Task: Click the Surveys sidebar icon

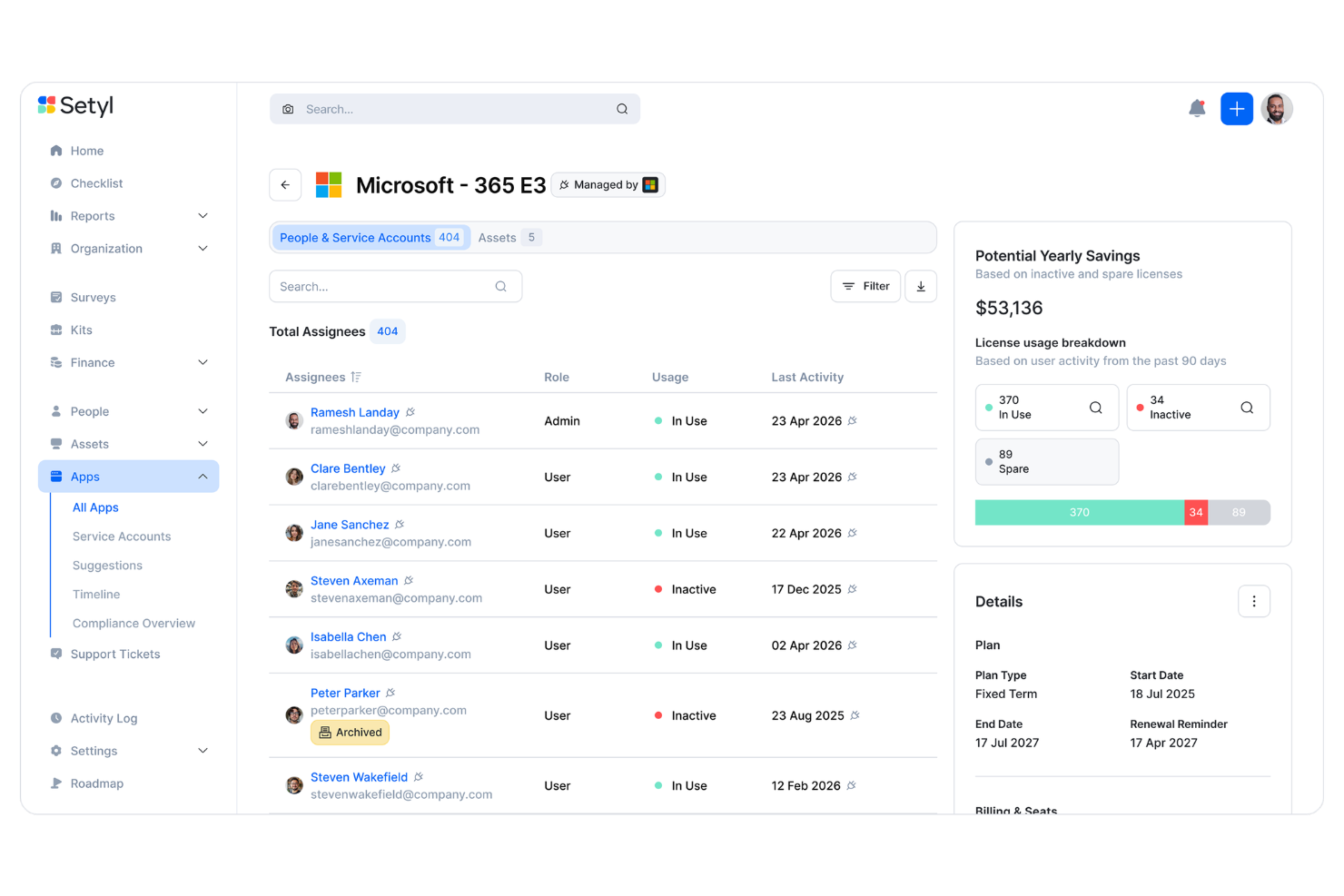Action: 56,297
